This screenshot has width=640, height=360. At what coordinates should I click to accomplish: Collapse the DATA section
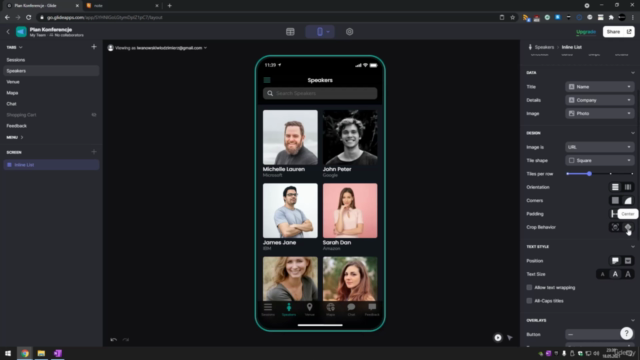pyautogui.click(x=633, y=73)
